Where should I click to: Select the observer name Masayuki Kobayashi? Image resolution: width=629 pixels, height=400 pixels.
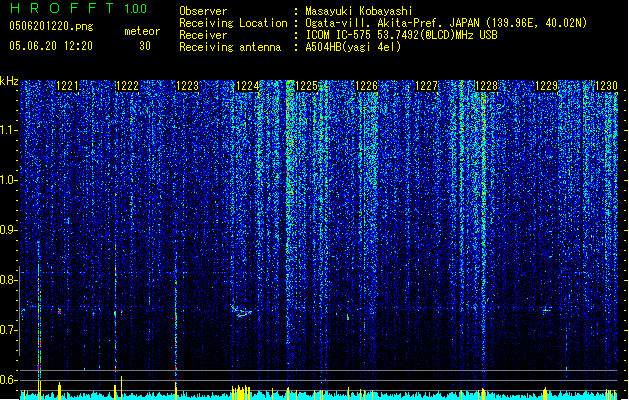click(359, 11)
